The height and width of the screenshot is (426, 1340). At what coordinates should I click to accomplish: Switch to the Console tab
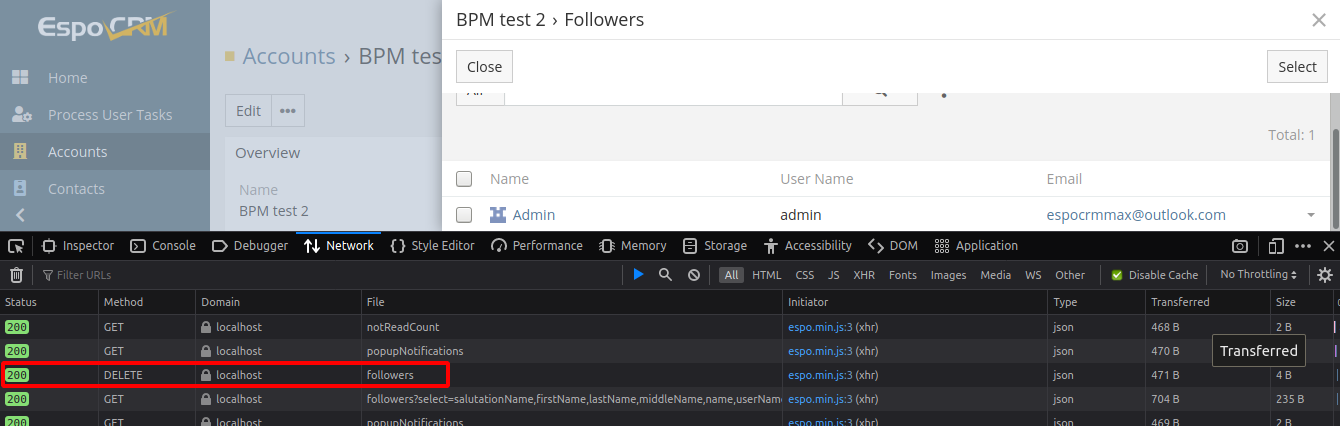pos(163,246)
